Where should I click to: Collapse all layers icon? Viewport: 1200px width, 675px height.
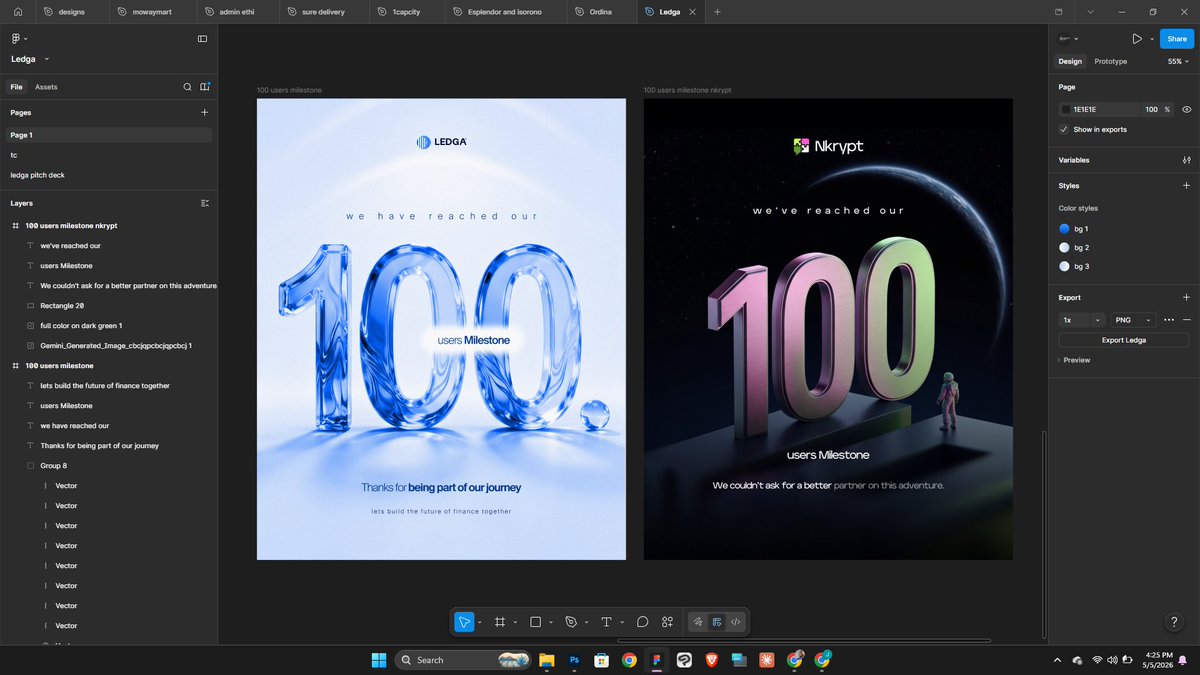[x=204, y=203]
